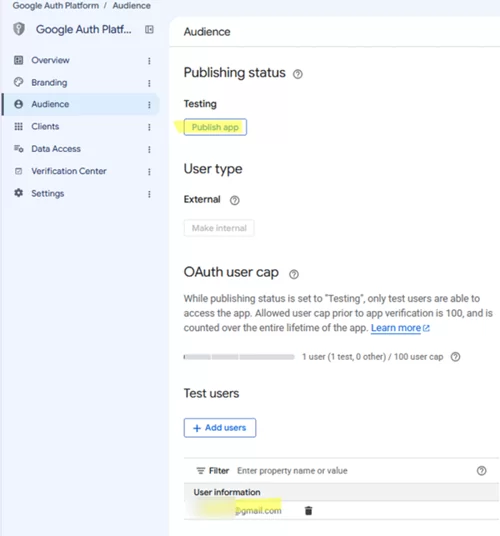Open the help icon after 100 user cap
The image size is (500, 536).
[x=455, y=357]
